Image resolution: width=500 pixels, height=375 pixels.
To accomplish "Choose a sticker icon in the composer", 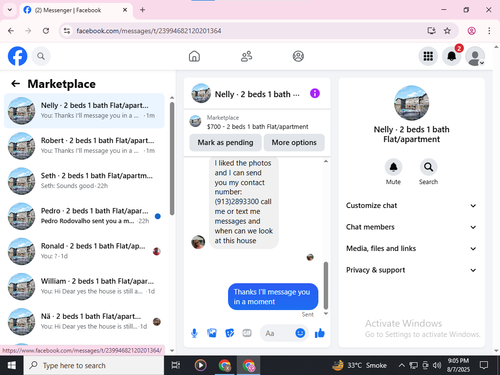I will 229,333.
